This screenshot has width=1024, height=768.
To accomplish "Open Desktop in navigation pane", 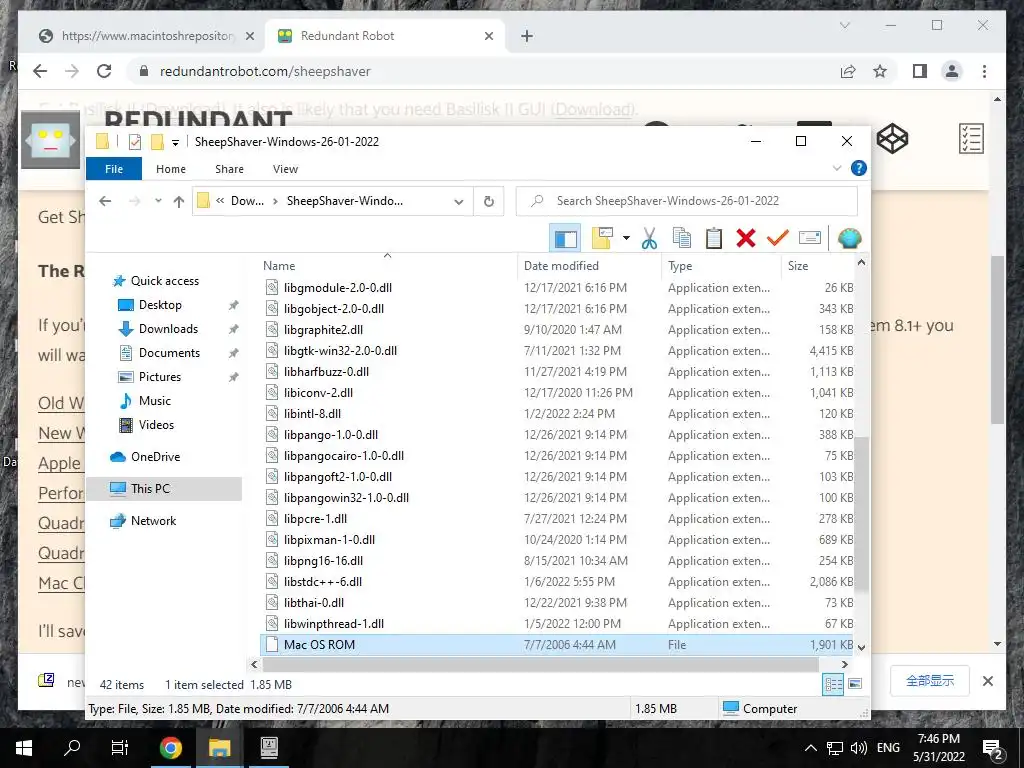I will click(x=160, y=305).
